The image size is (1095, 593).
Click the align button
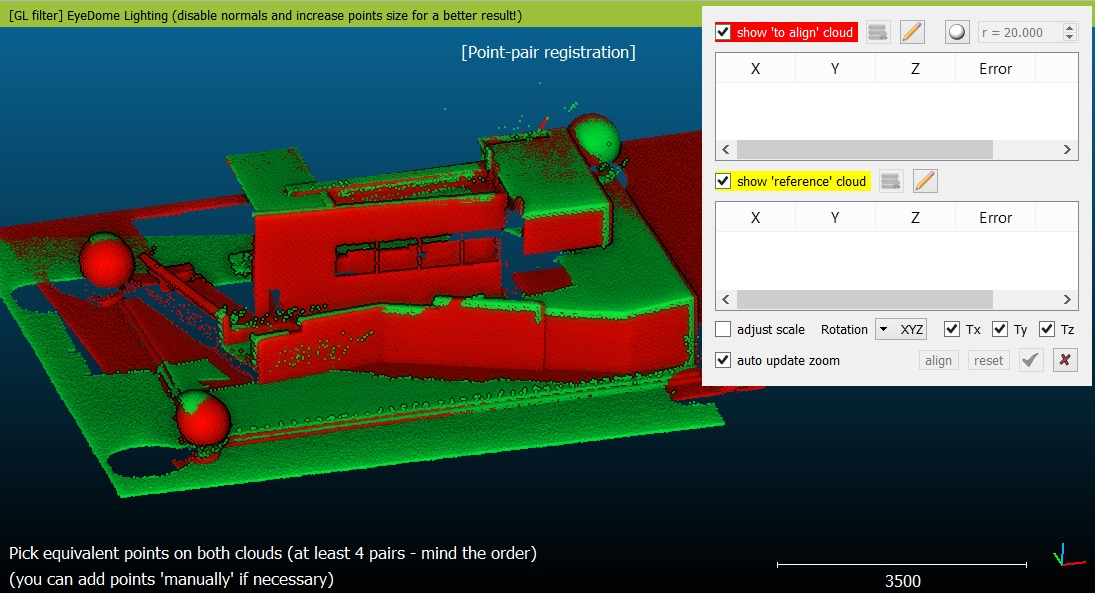[x=938, y=360]
